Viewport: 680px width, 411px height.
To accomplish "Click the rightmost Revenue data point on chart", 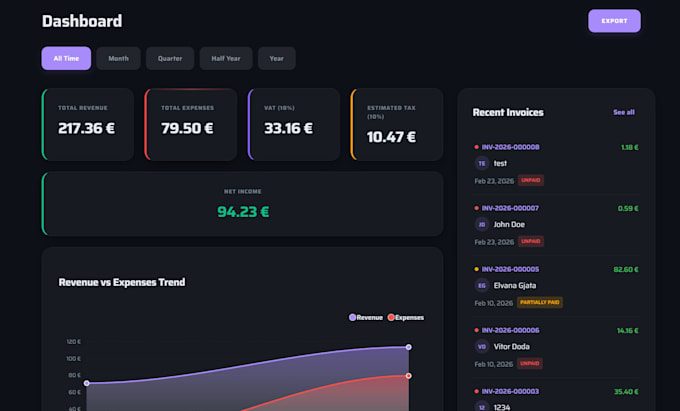I will pyautogui.click(x=409, y=347).
